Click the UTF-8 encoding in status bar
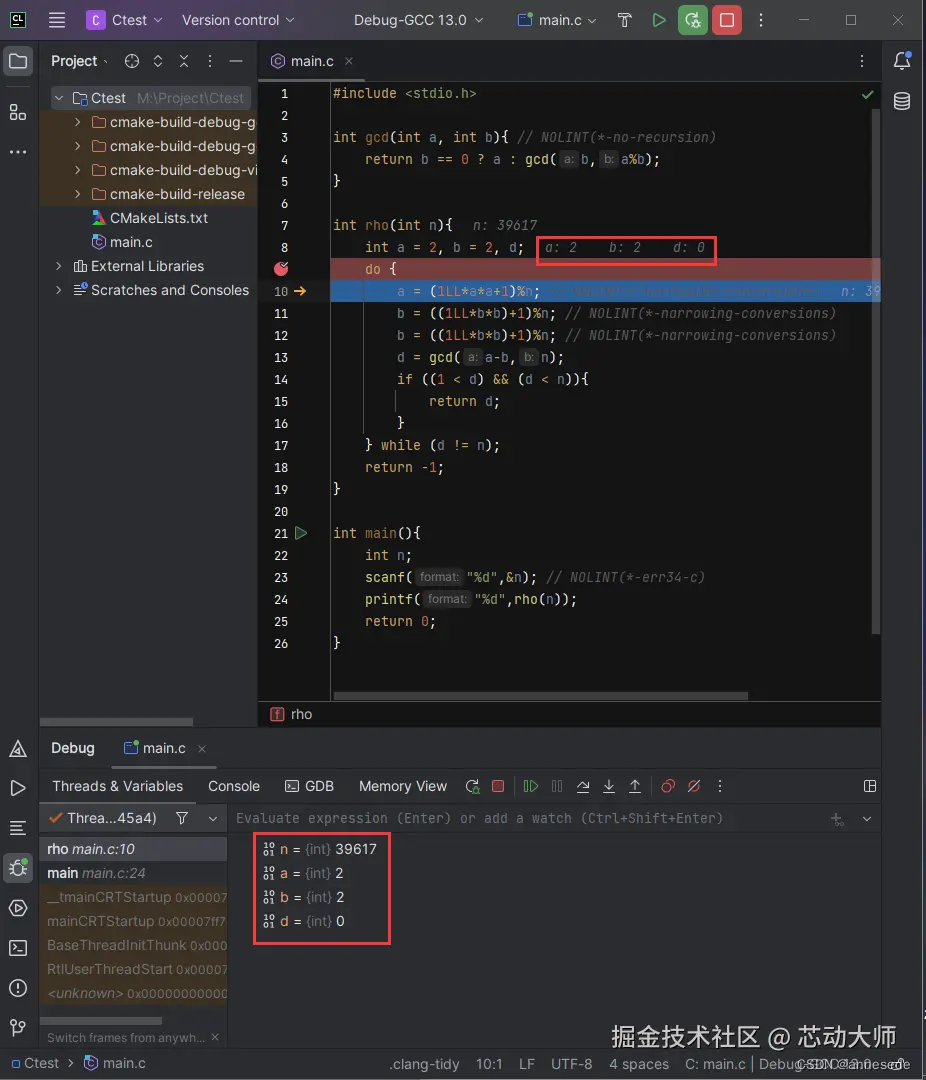This screenshot has width=926, height=1080. pos(571,1063)
